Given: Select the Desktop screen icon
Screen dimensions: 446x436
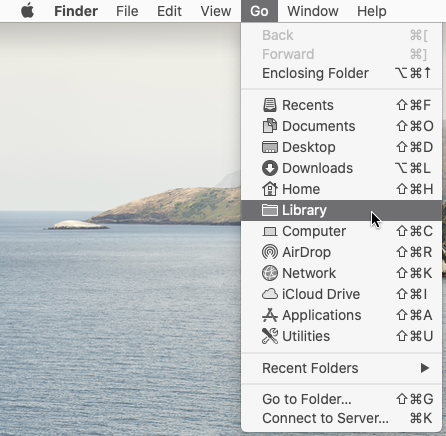Looking at the screenshot, I should [270, 147].
